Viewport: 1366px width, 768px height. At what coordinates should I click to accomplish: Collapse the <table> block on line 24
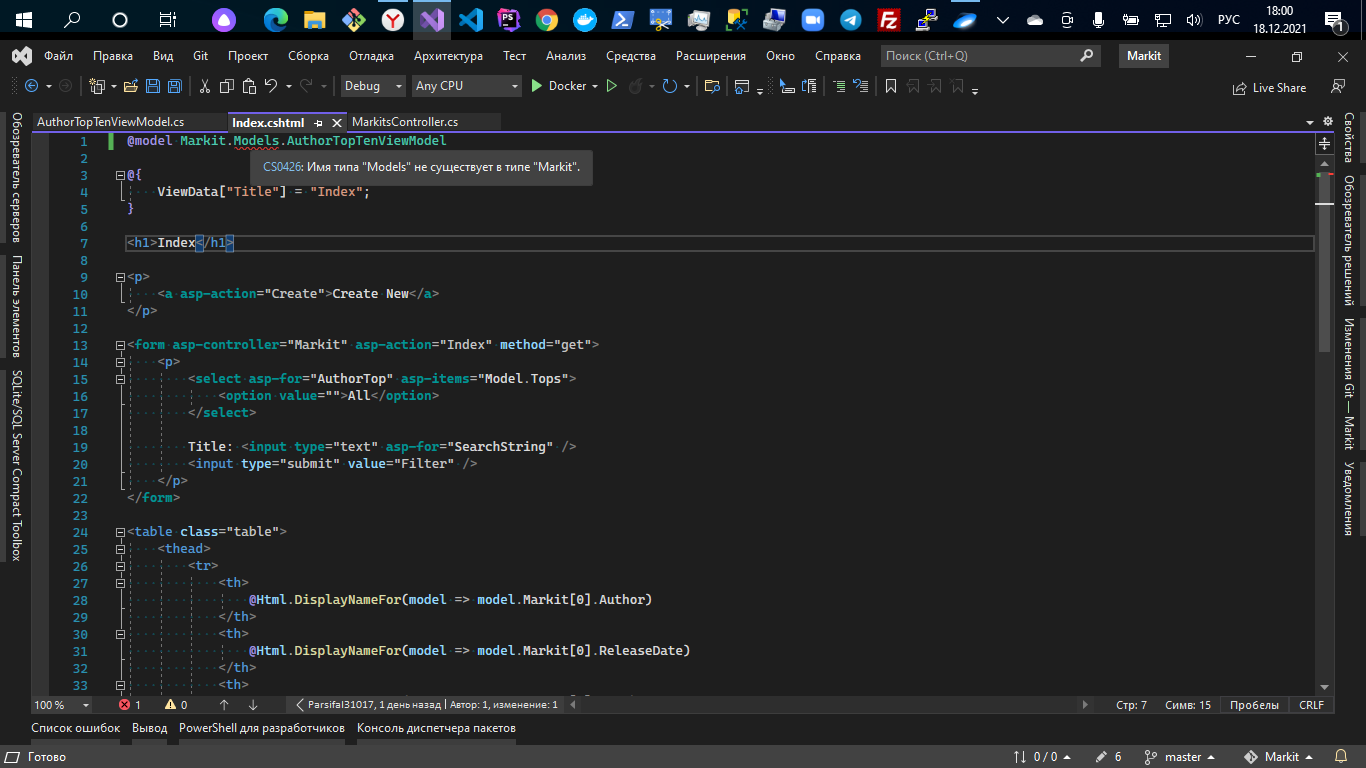coord(120,532)
